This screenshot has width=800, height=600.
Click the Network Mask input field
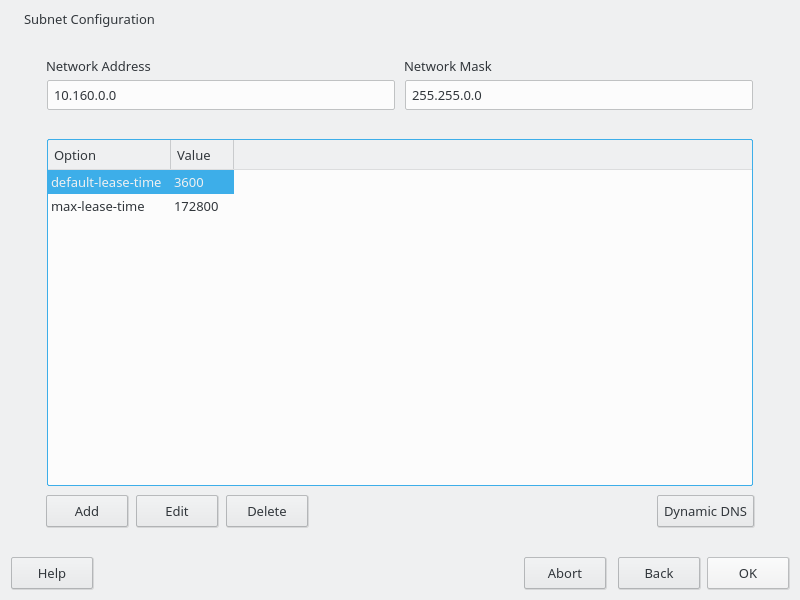click(579, 95)
